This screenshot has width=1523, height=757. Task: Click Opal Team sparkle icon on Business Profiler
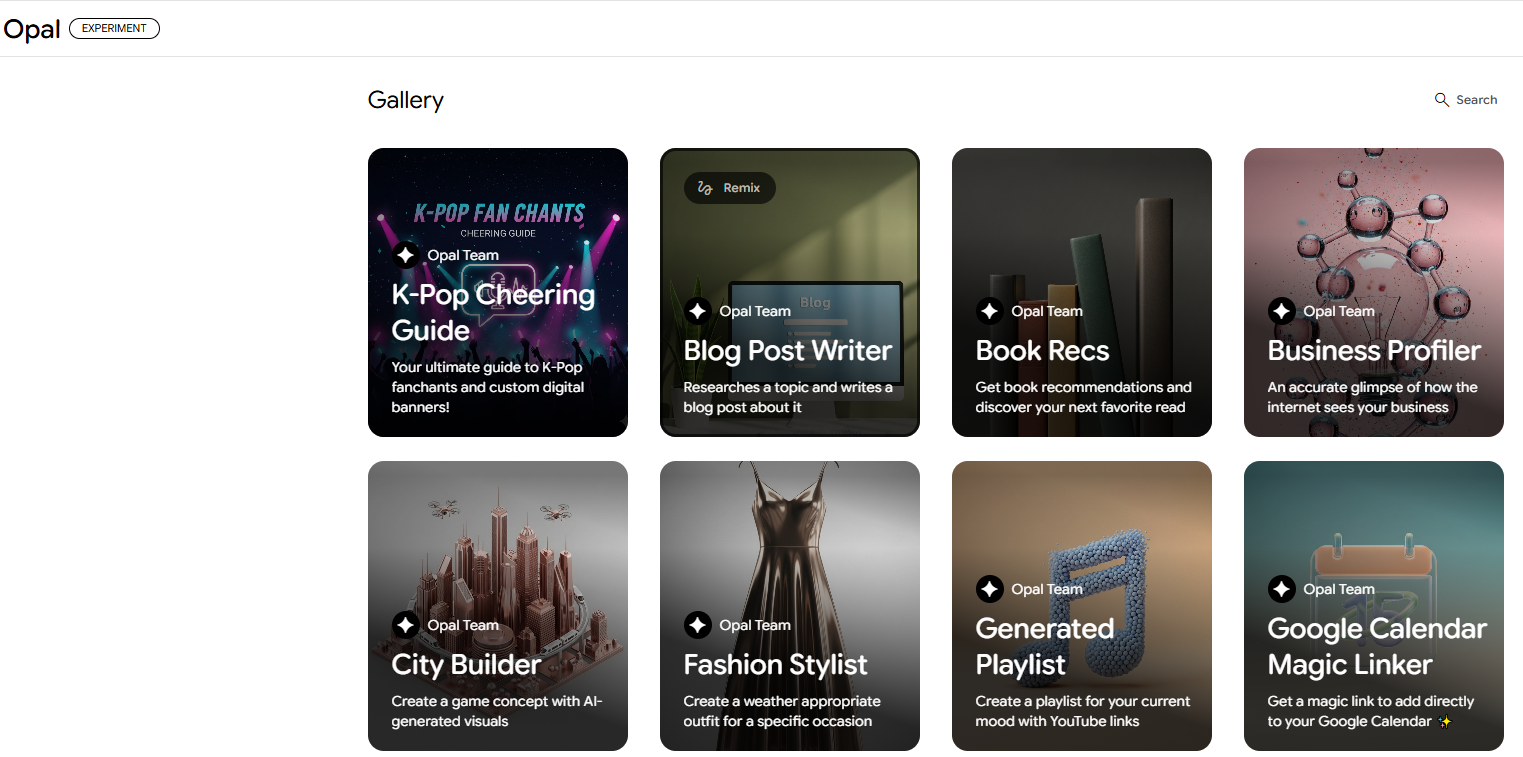1281,311
